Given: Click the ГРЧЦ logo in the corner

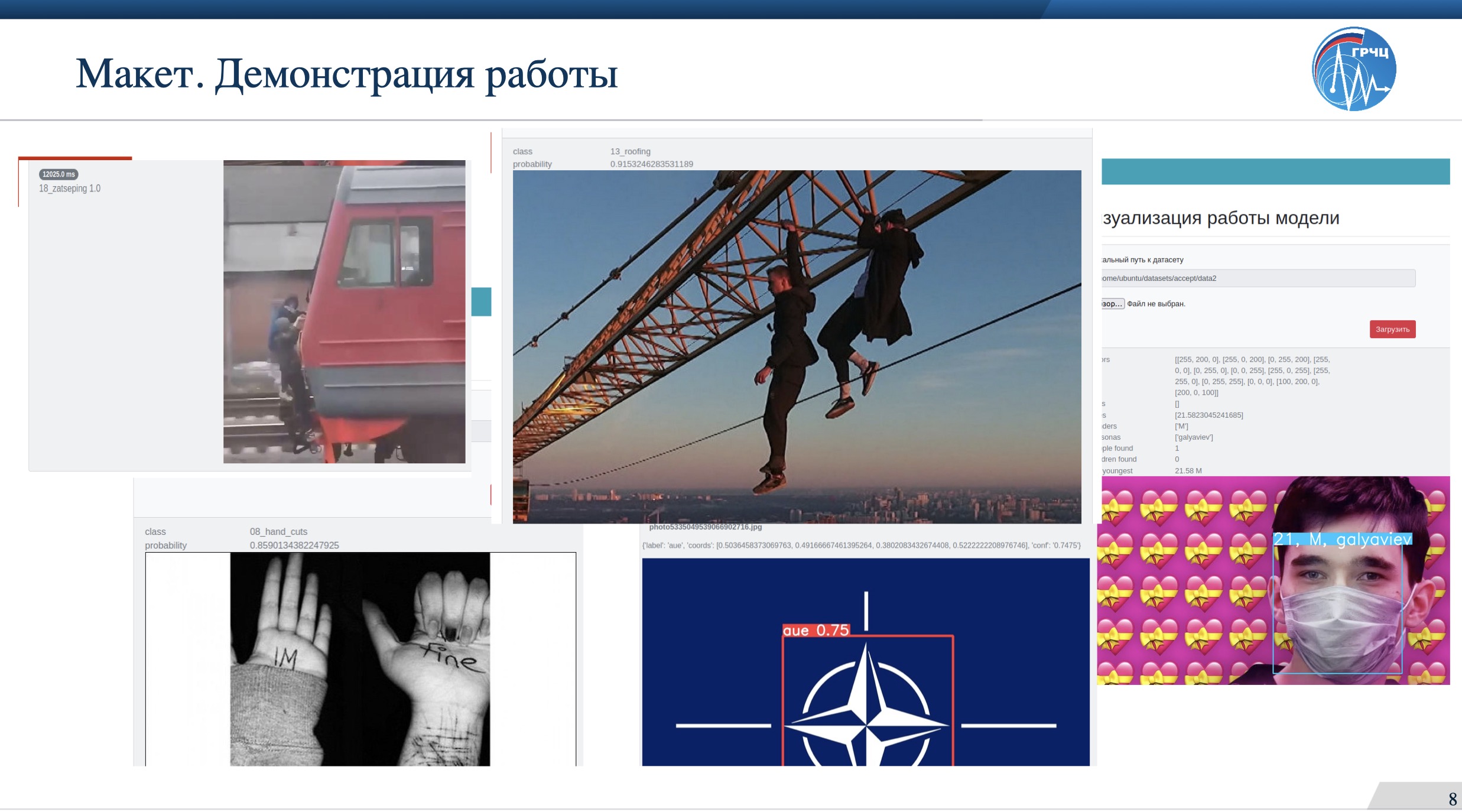Looking at the screenshot, I should [x=1353, y=69].
